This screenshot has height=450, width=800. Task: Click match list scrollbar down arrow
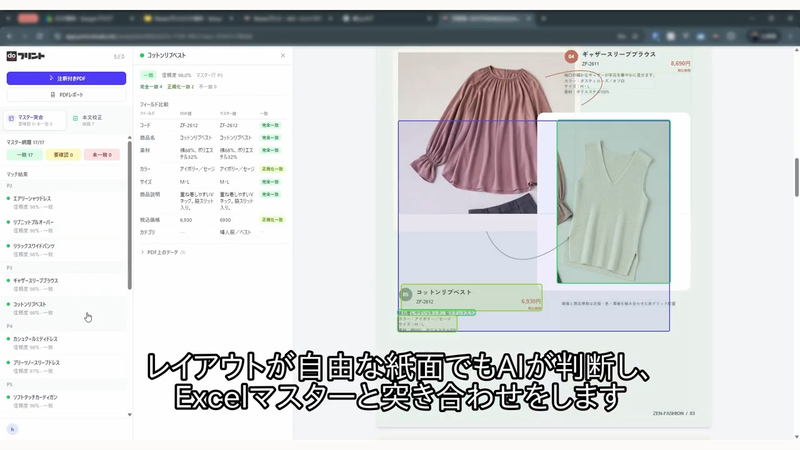coord(130,415)
